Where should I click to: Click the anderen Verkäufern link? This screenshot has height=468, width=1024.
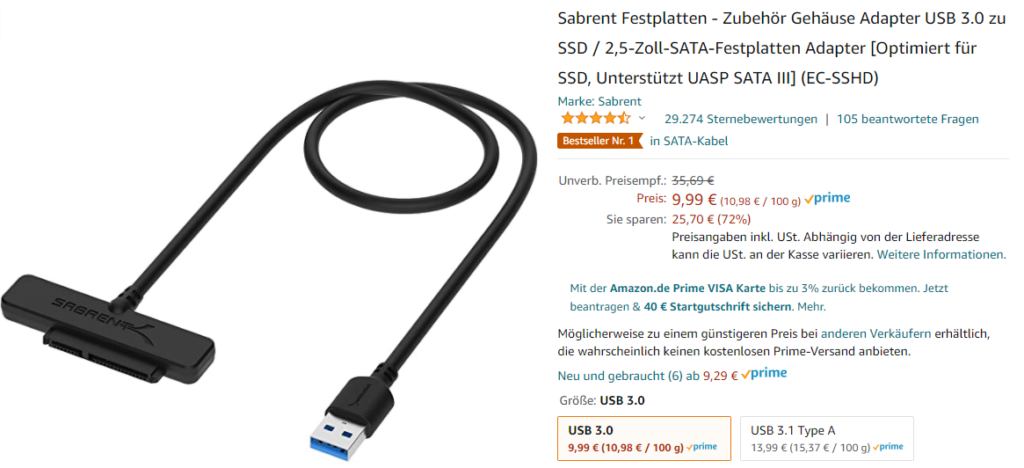[x=876, y=334]
